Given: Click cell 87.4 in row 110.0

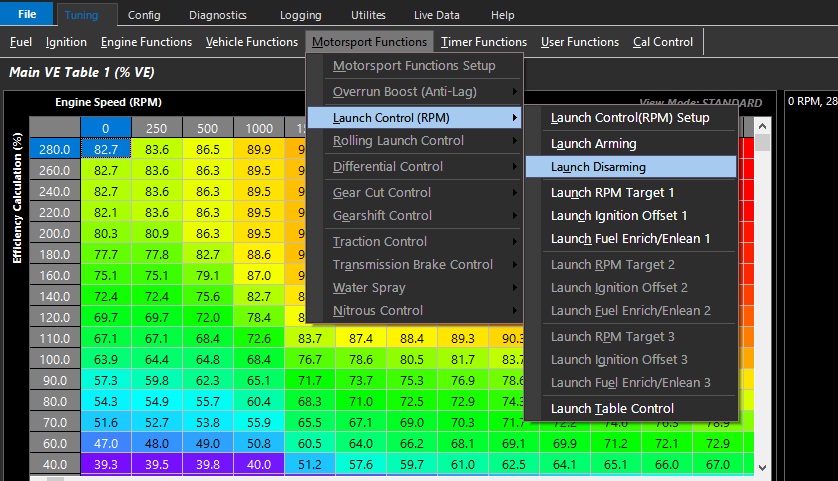Looking at the screenshot, I should click(x=361, y=338).
